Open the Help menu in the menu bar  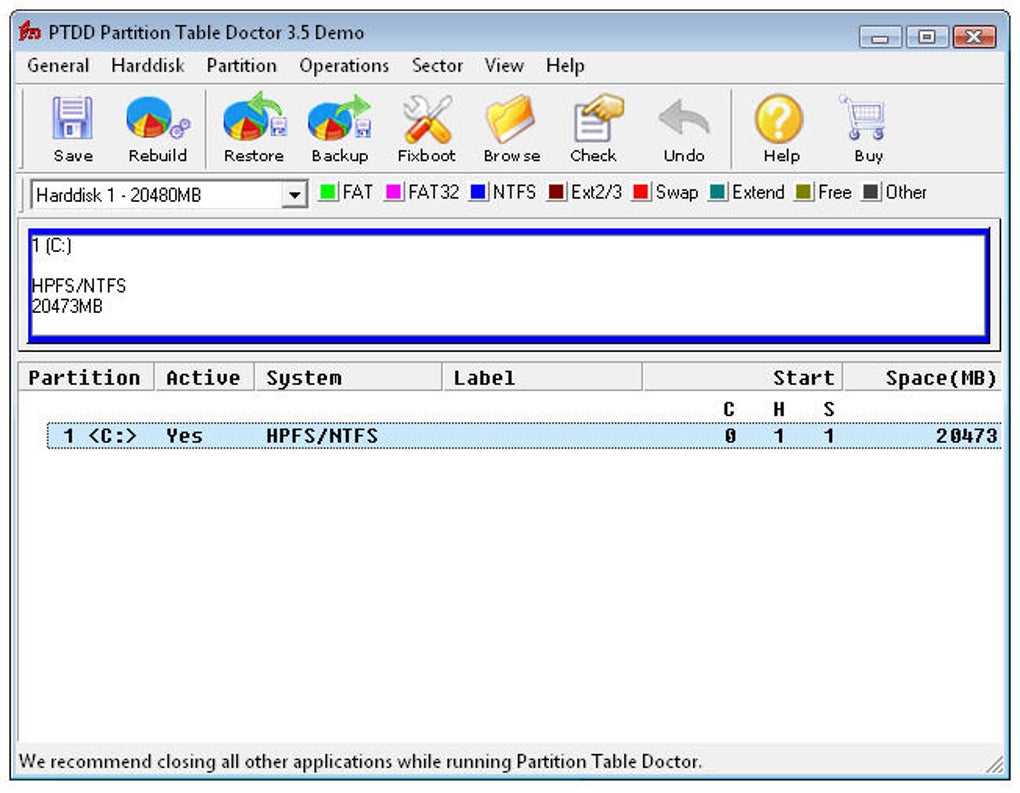tap(565, 66)
